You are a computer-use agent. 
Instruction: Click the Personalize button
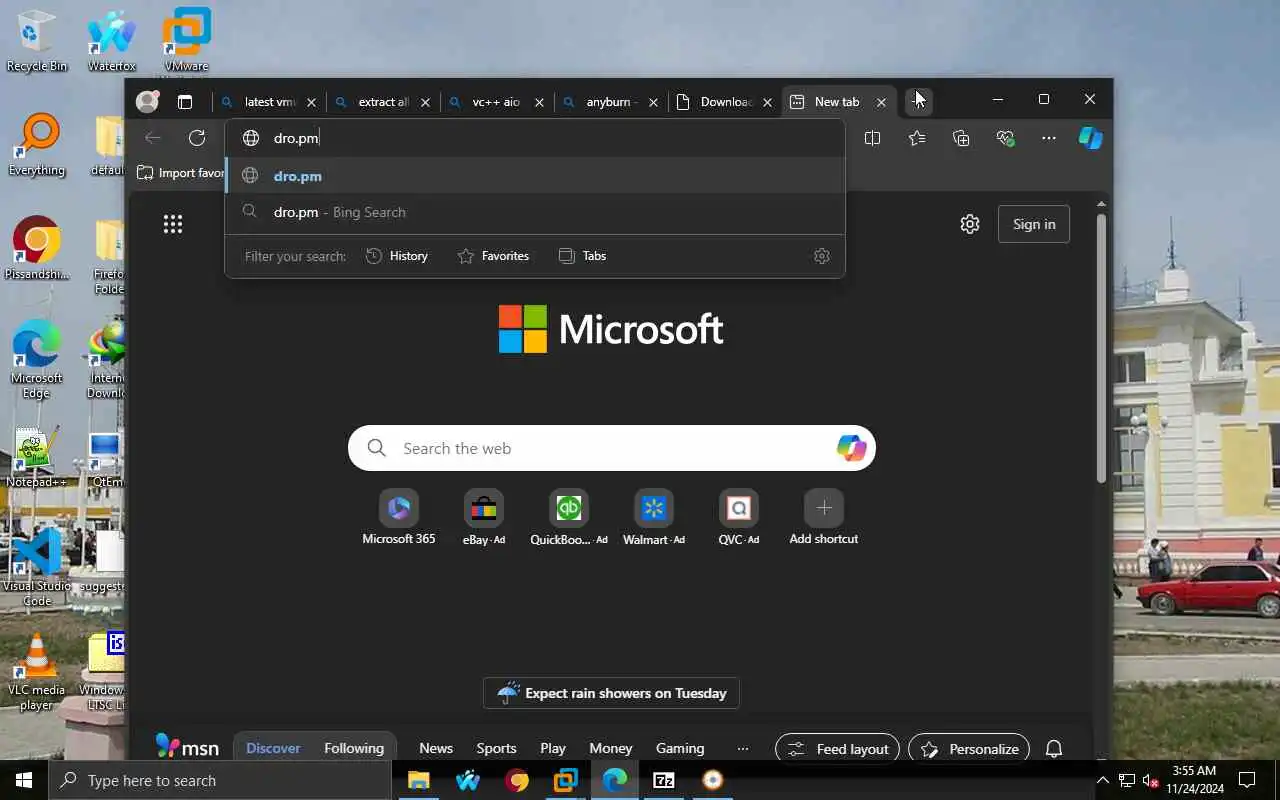pyautogui.click(x=969, y=749)
